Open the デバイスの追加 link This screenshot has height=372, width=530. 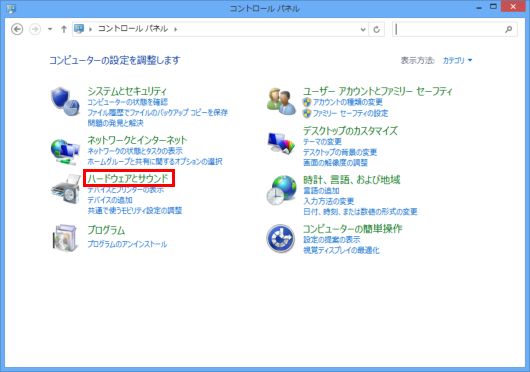click(x=110, y=200)
